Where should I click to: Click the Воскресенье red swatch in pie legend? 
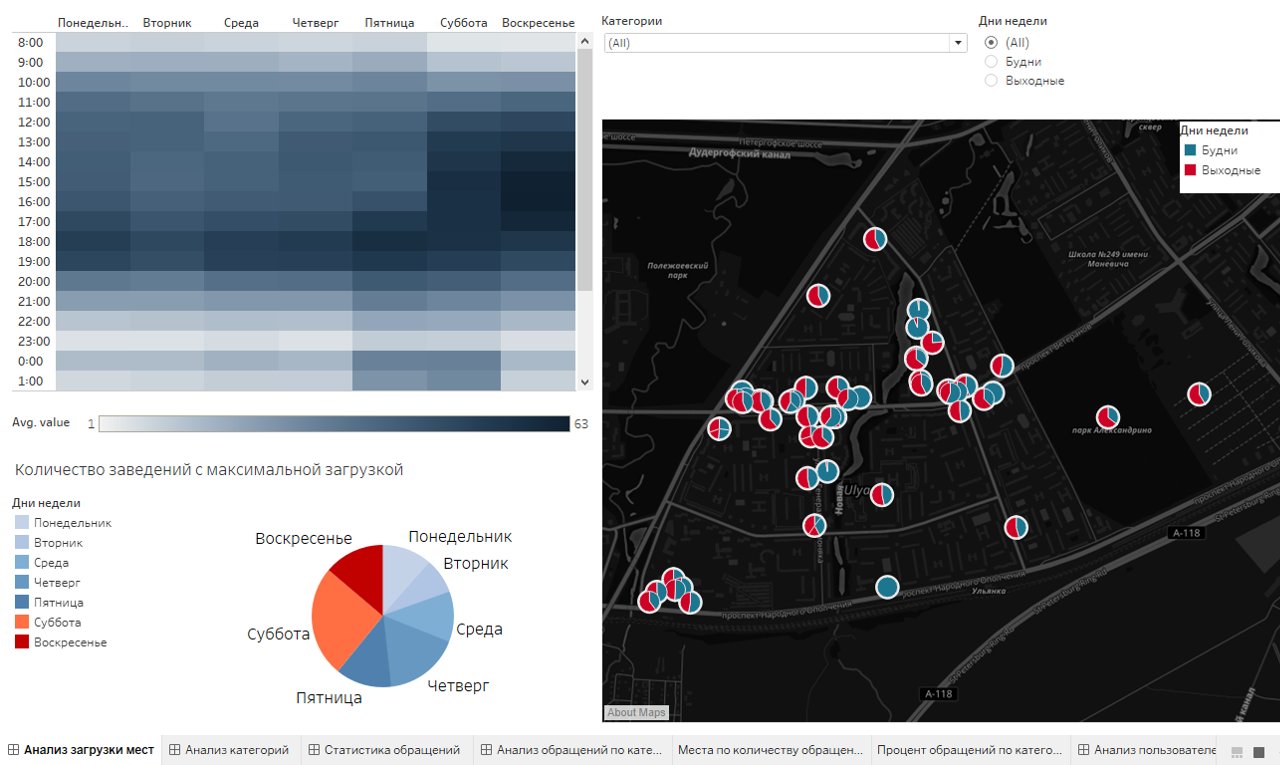pos(22,642)
